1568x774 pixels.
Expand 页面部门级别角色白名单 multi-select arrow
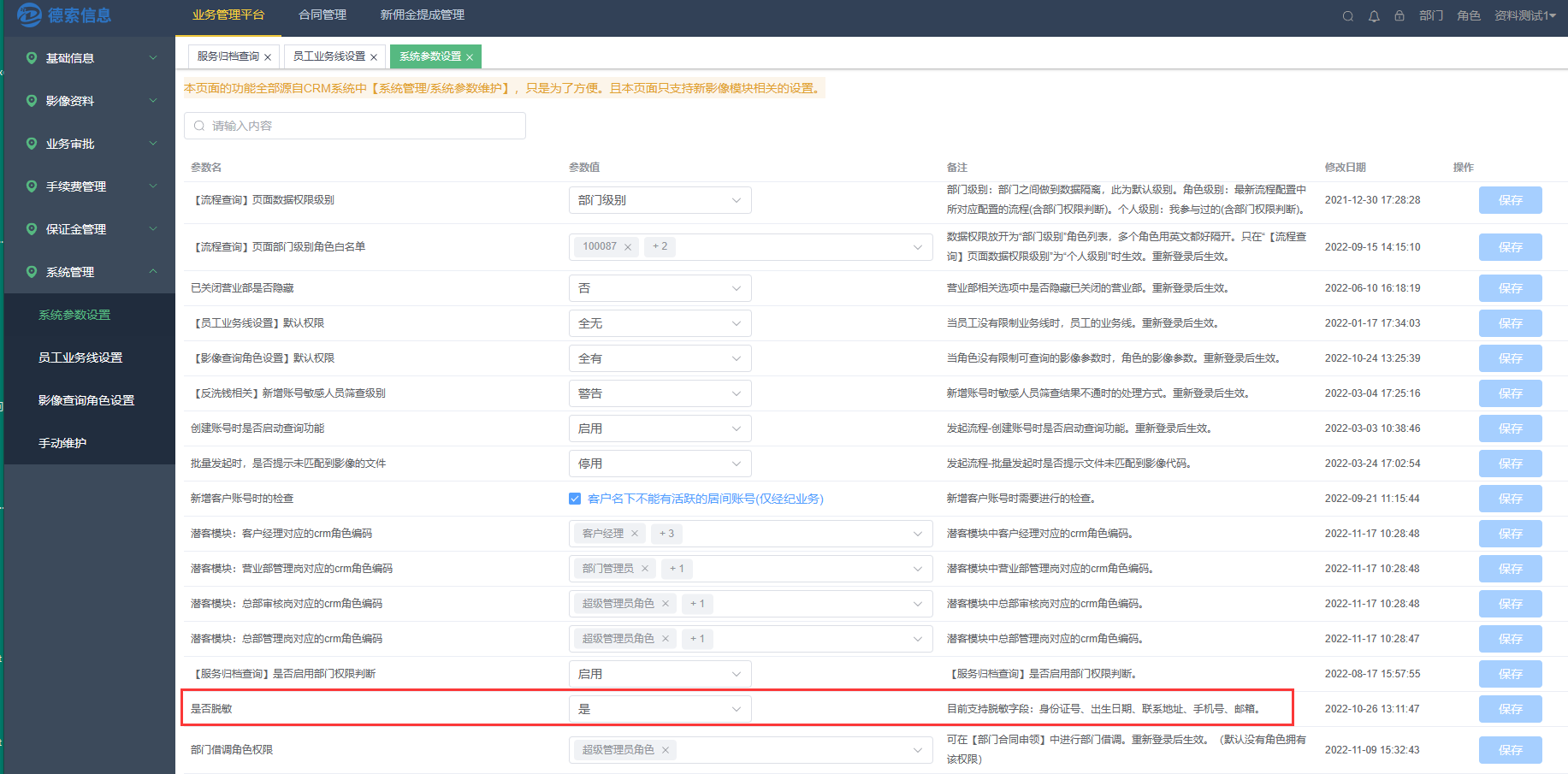(x=918, y=247)
